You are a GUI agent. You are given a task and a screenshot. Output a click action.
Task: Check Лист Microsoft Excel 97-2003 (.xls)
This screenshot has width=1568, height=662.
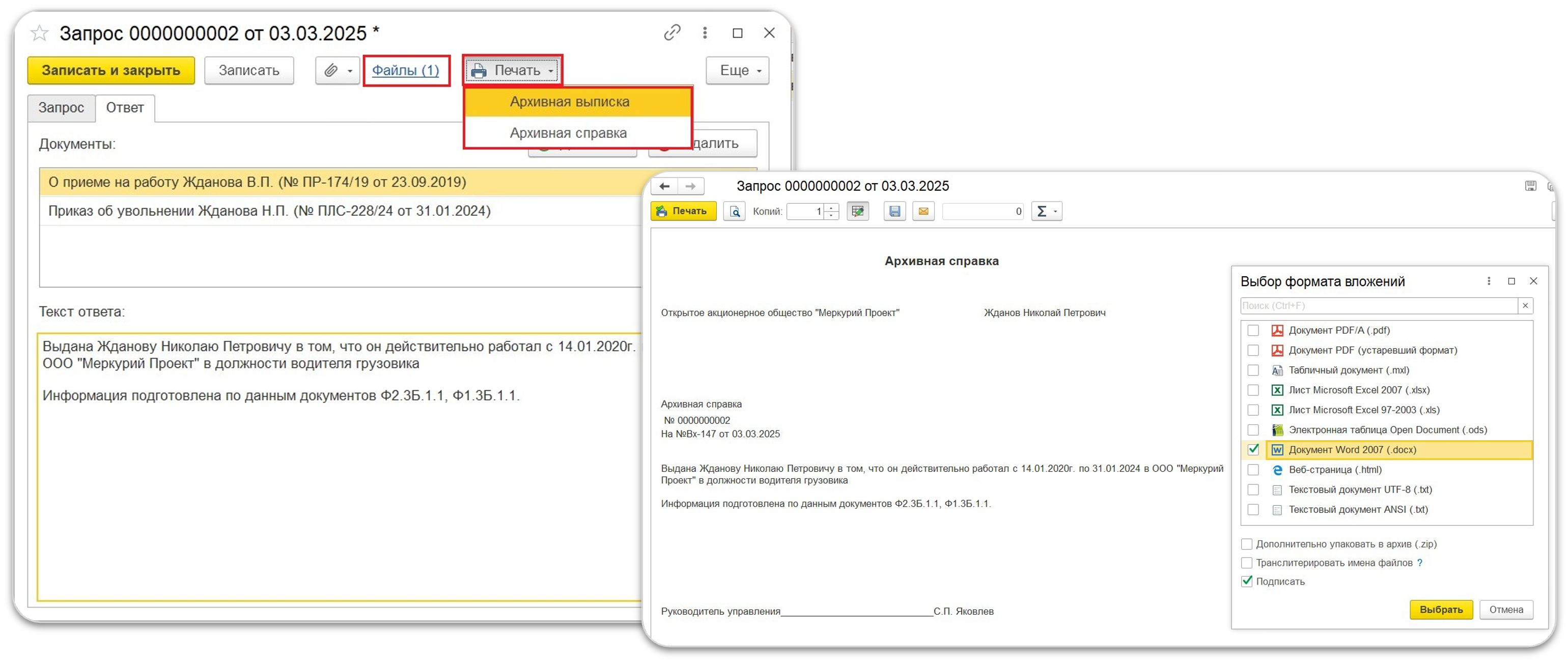pyautogui.click(x=1253, y=410)
